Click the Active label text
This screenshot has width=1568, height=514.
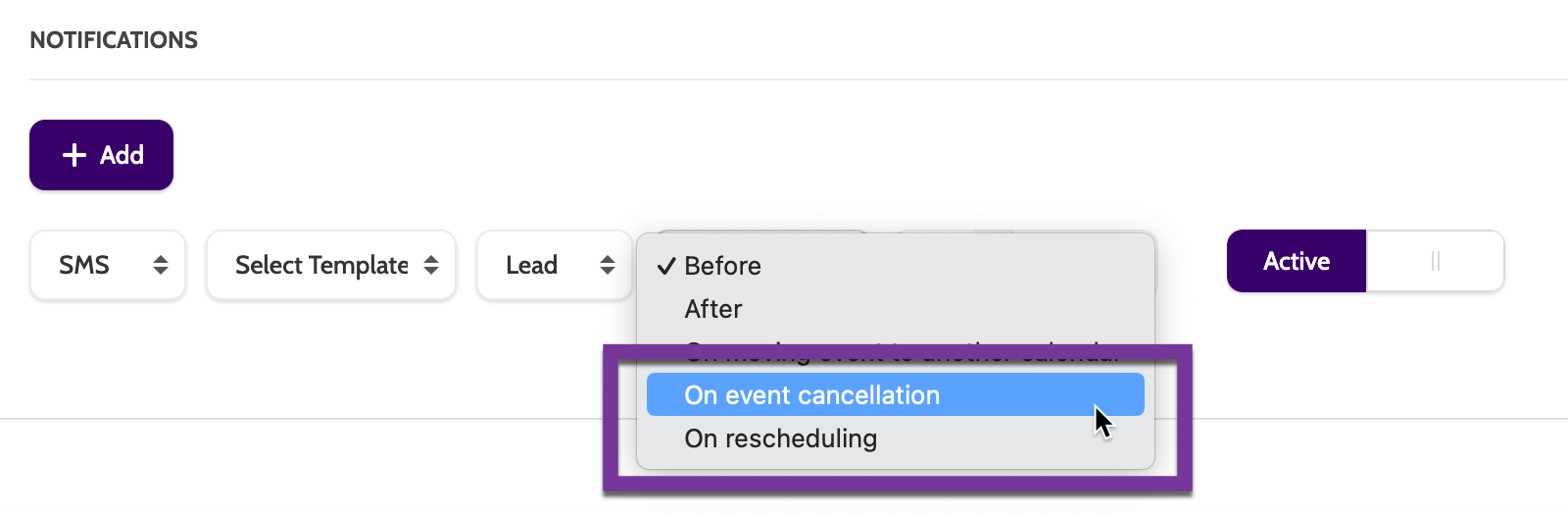(x=1296, y=261)
